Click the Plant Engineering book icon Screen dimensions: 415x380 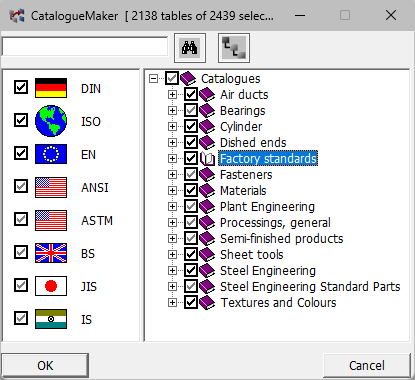click(x=207, y=207)
